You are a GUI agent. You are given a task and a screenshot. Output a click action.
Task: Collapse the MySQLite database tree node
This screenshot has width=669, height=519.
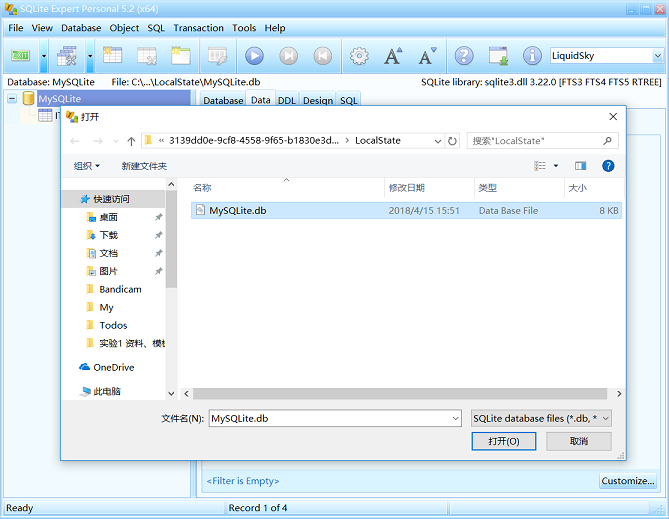(x=12, y=99)
